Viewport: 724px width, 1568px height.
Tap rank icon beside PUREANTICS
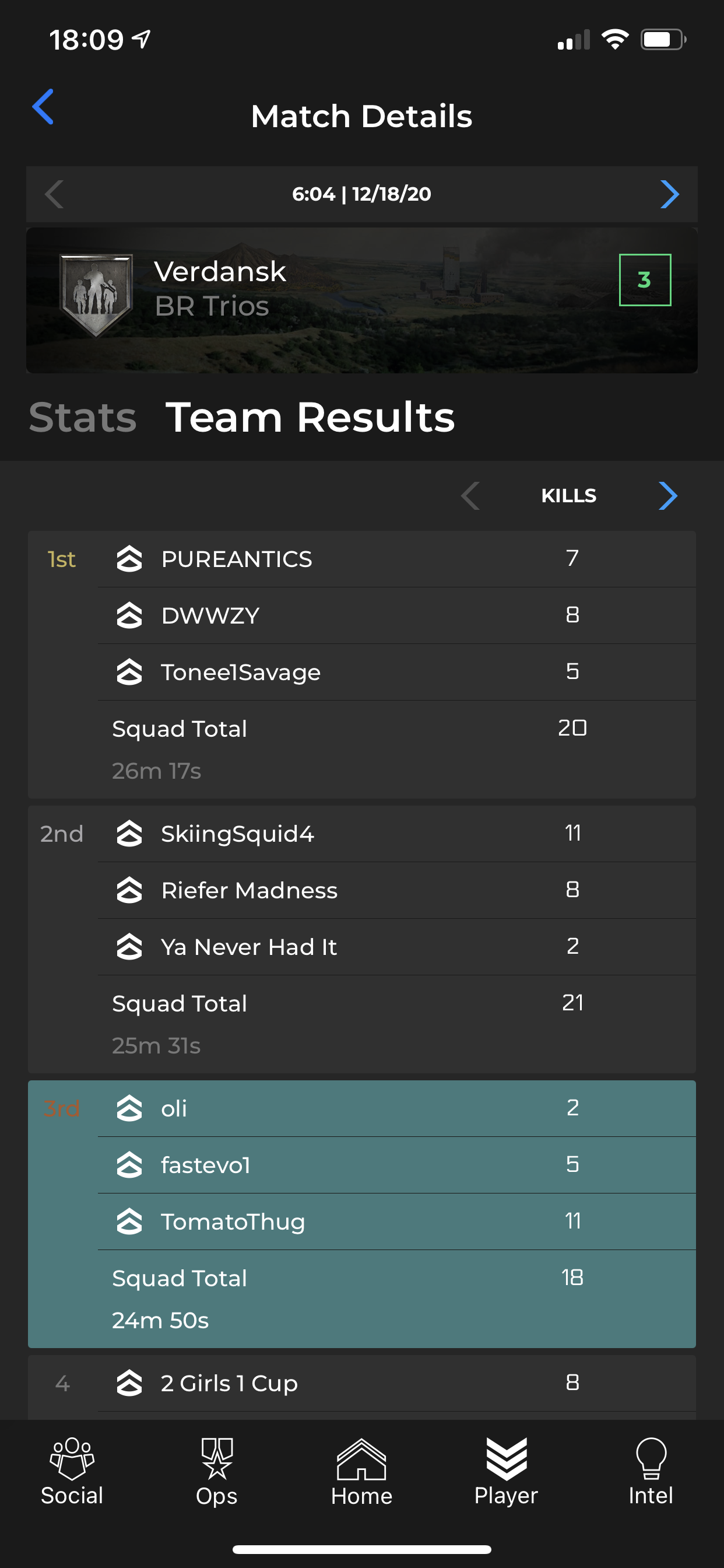click(x=129, y=559)
